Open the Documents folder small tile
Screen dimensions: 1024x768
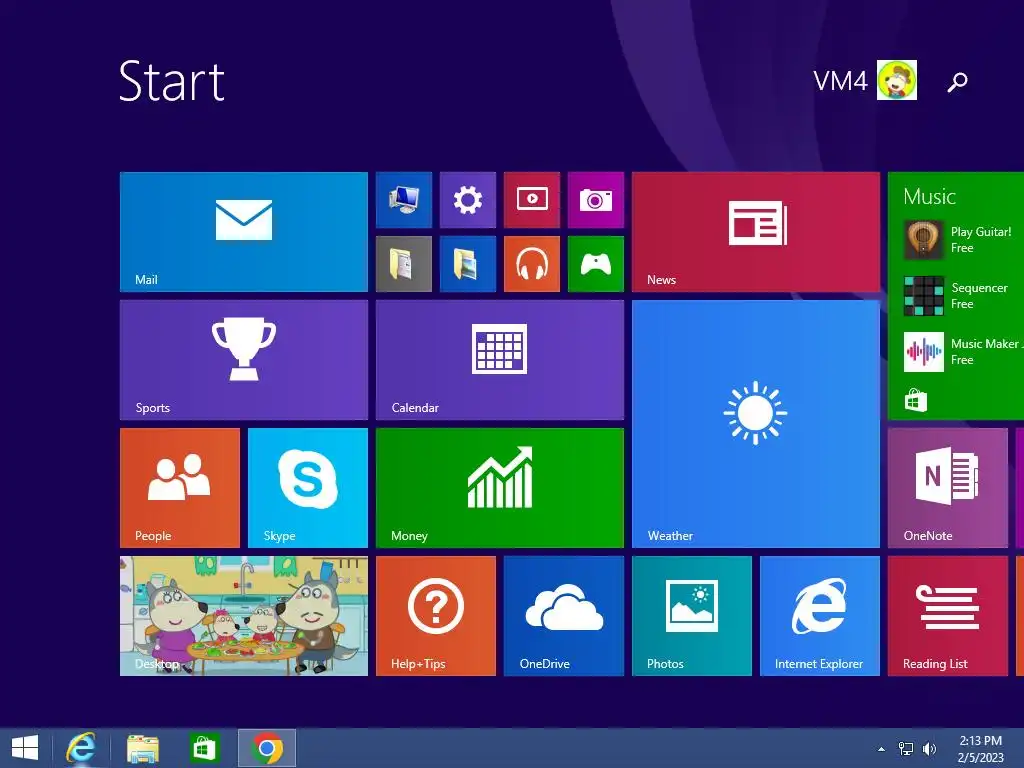pyautogui.click(x=404, y=264)
